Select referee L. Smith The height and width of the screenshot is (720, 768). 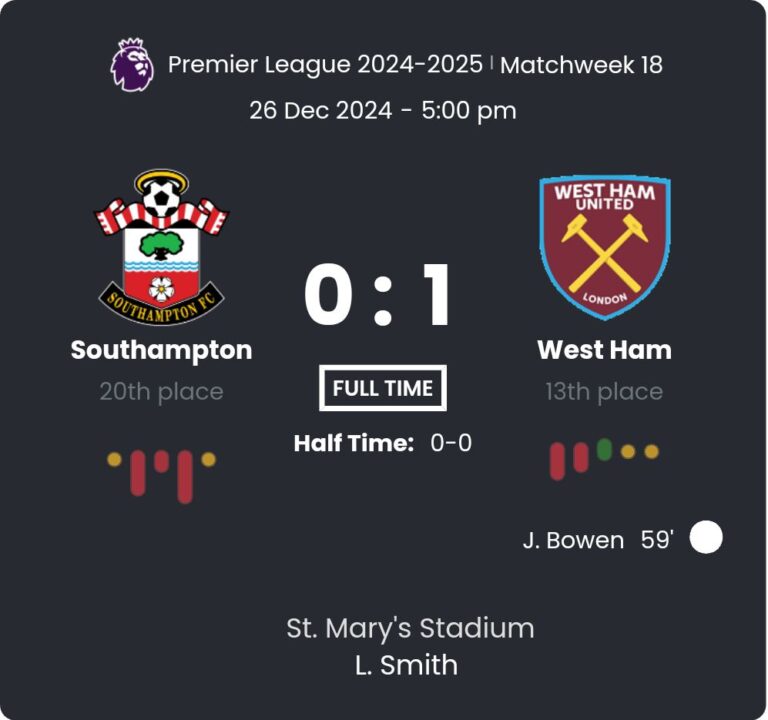(x=406, y=664)
